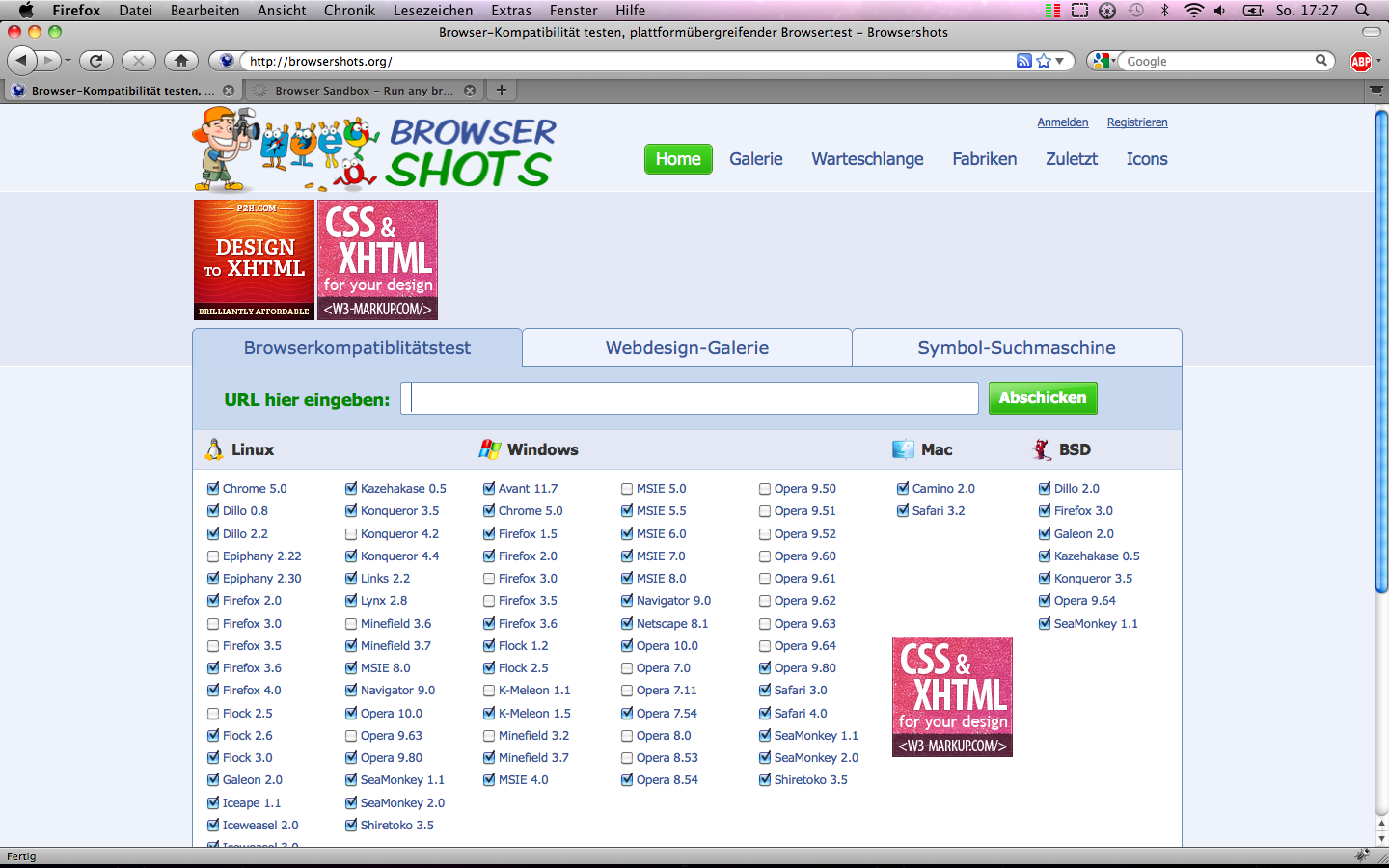This screenshot has width=1389, height=868.
Task: Open the Chronik menu
Action: tap(349, 10)
